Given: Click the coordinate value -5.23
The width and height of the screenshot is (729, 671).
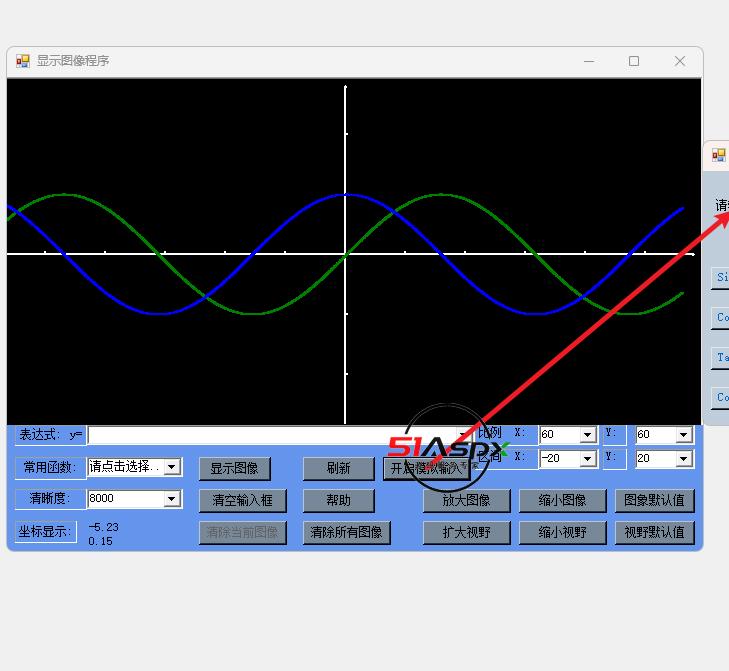Looking at the screenshot, I should coord(104,527).
